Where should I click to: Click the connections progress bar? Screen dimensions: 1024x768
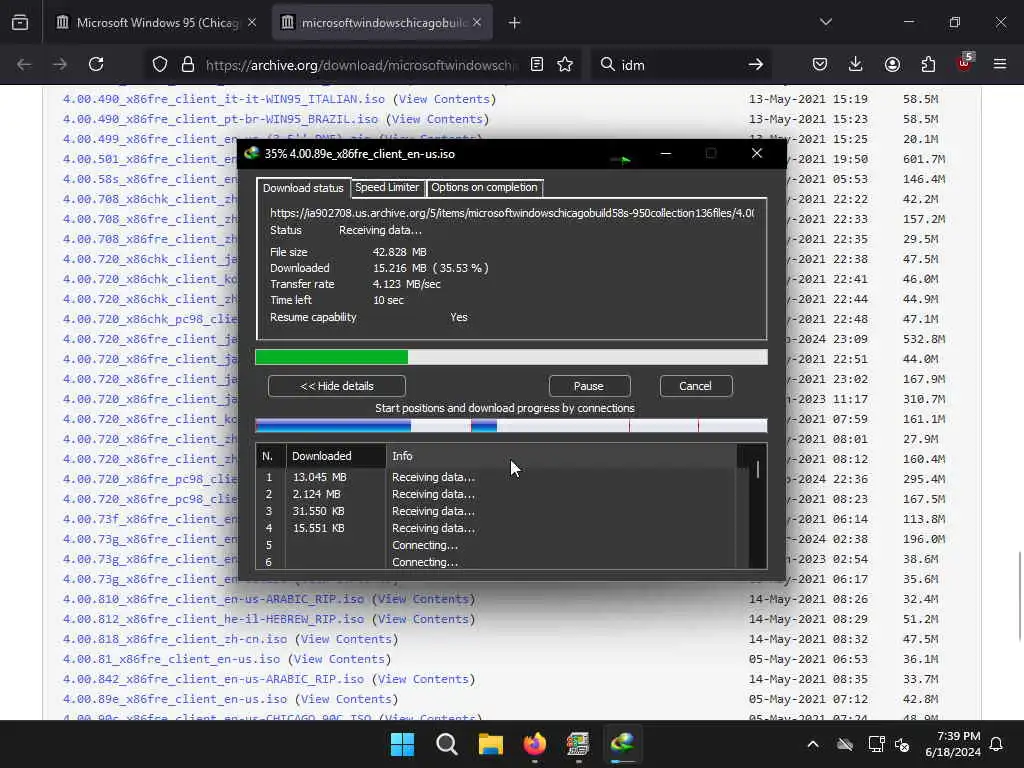511,426
